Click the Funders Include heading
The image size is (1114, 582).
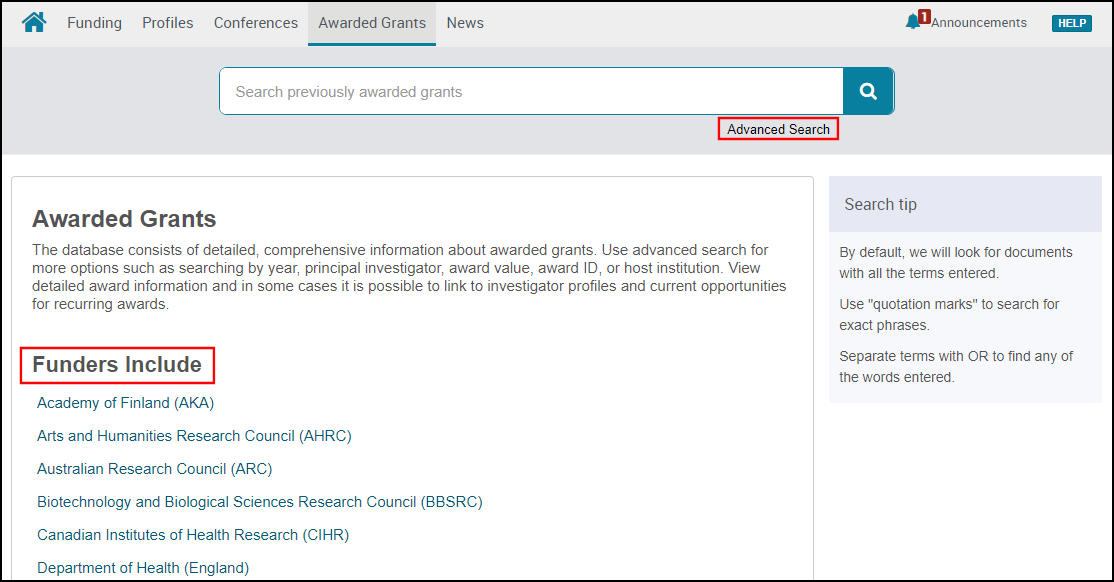pos(117,365)
